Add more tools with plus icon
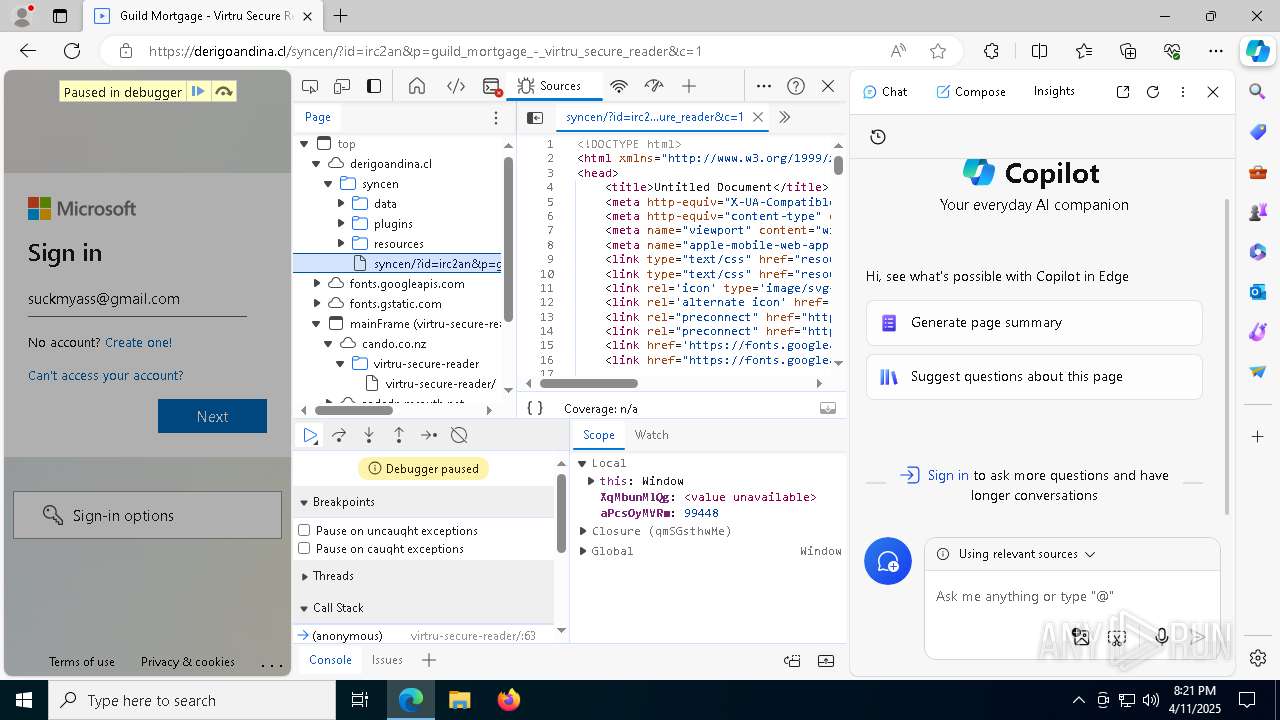1280x720 pixels. [689, 86]
